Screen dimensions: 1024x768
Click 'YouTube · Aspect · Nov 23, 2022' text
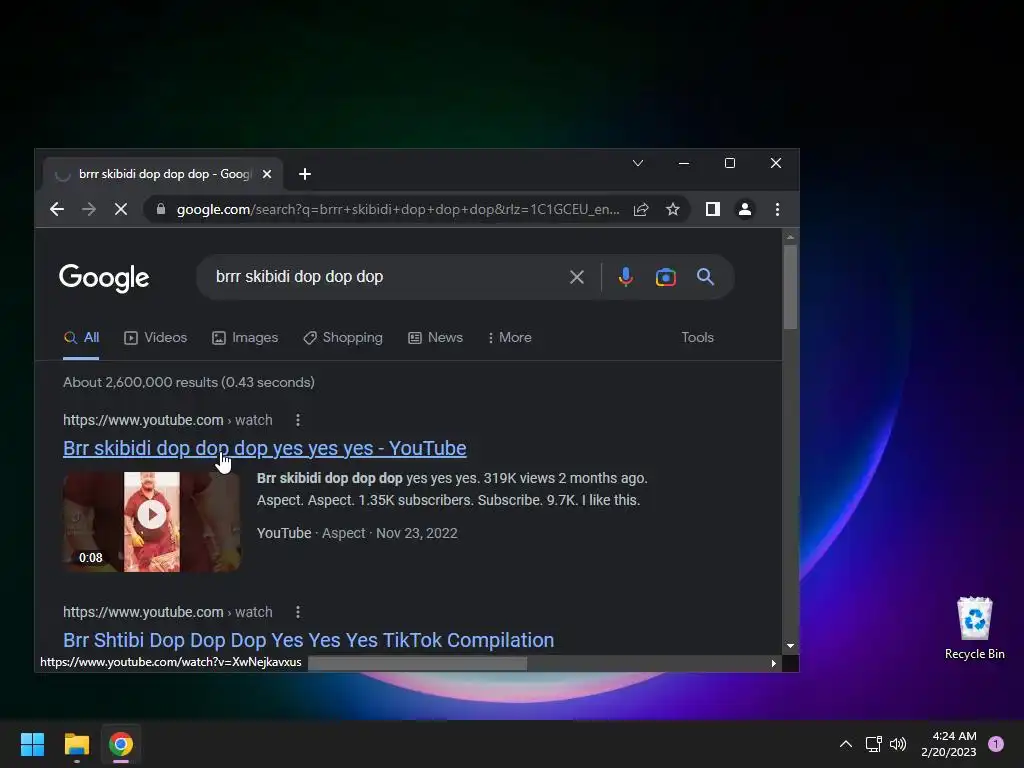click(357, 533)
